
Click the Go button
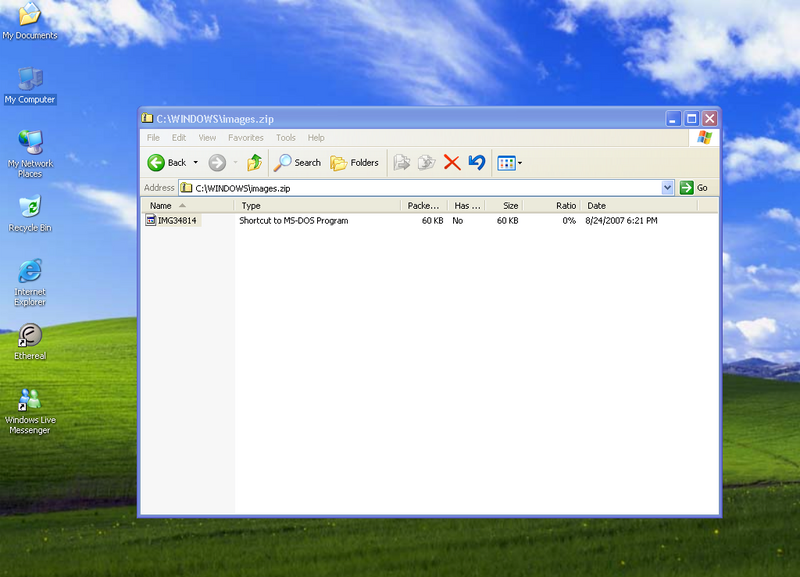click(x=694, y=188)
